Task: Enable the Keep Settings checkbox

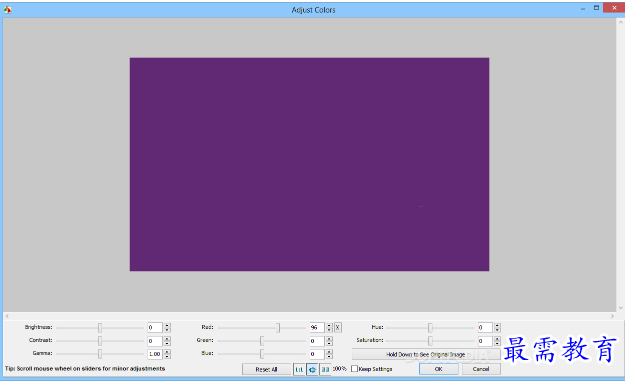Action: point(354,369)
